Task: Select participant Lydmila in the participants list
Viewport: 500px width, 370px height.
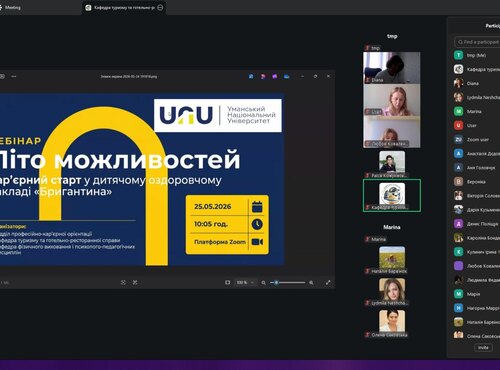Action: pyautogui.click(x=477, y=97)
